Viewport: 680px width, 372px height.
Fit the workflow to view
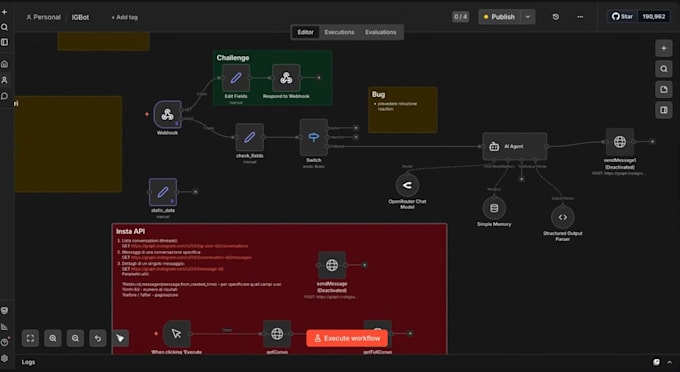tap(30, 338)
